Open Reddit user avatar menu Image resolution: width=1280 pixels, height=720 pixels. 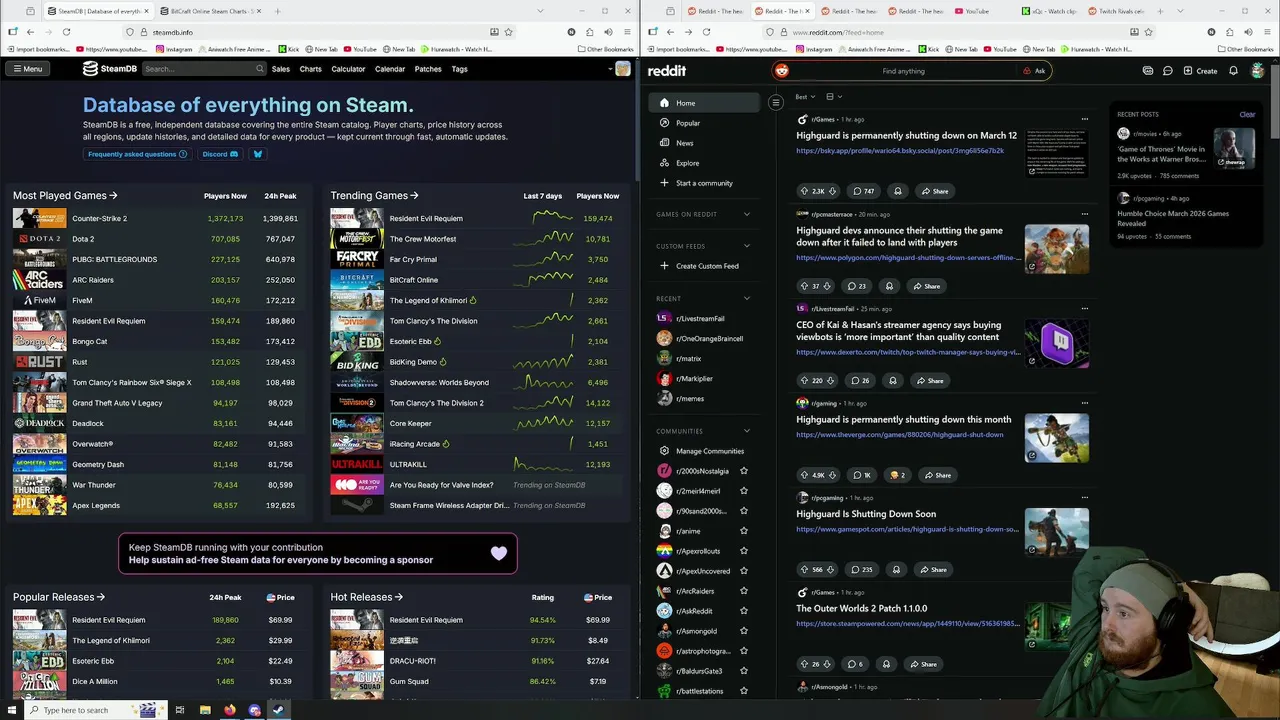pyautogui.click(x=1257, y=71)
